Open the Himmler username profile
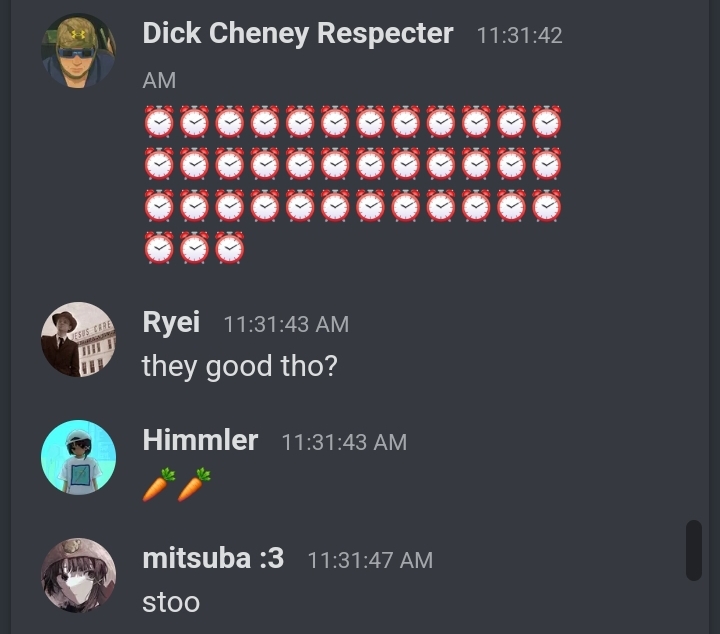Image resolution: width=720 pixels, height=634 pixels. [200, 440]
